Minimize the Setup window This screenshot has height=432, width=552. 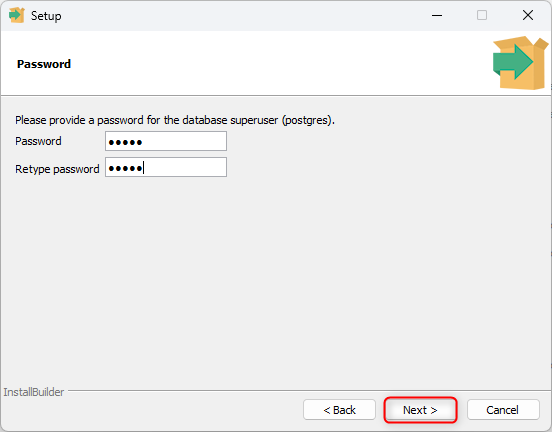[x=437, y=15]
